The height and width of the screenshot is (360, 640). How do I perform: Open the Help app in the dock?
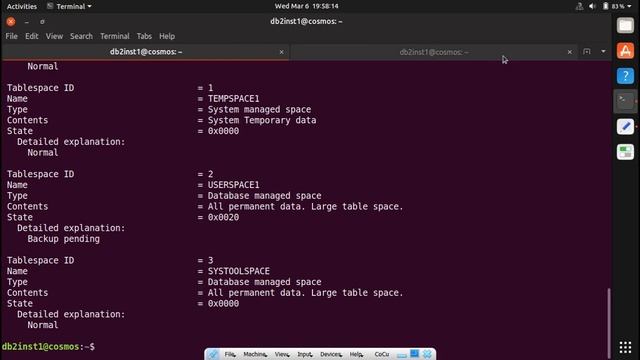click(625, 76)
